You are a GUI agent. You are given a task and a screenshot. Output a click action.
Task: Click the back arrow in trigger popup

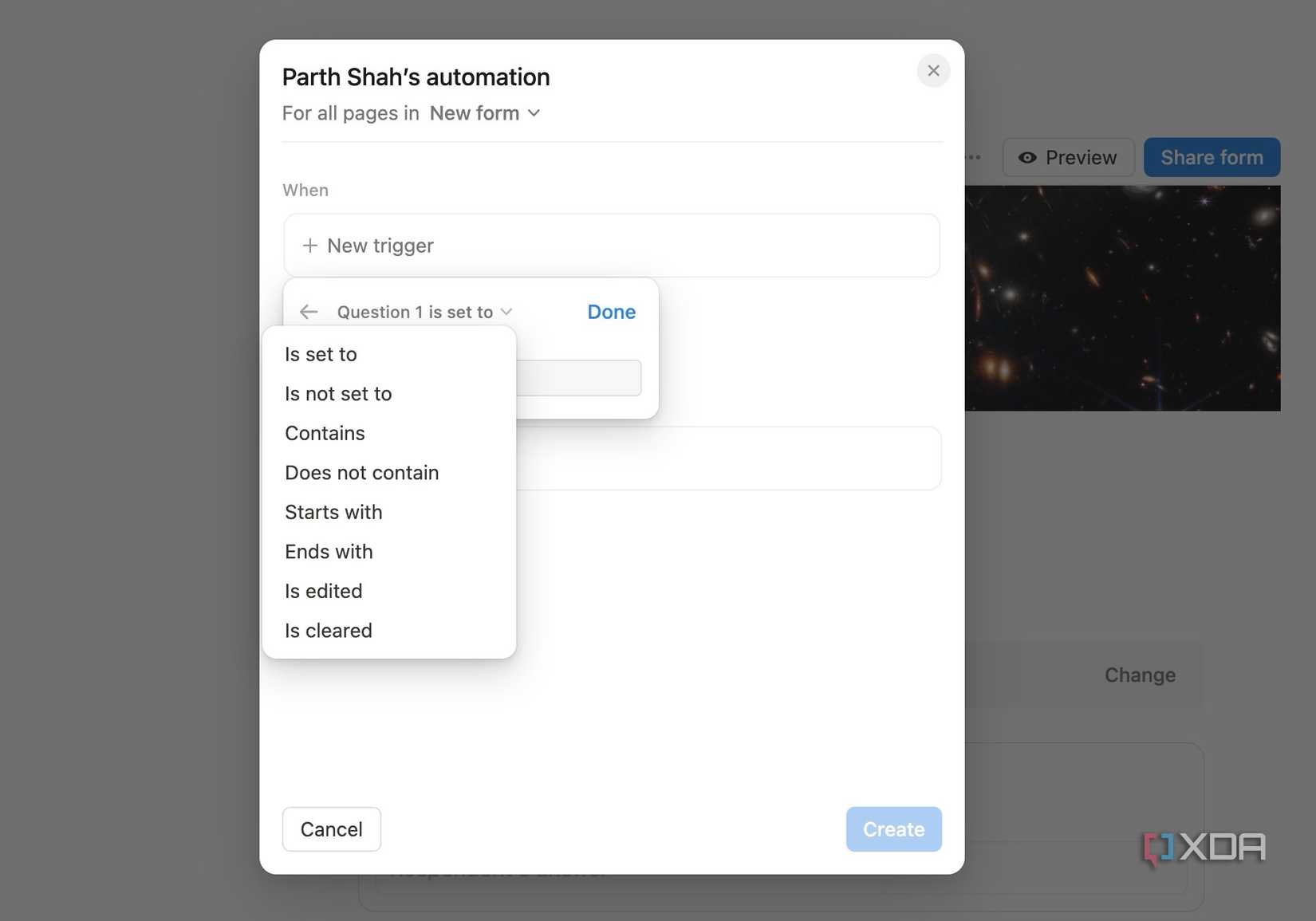tap(309, 312)
